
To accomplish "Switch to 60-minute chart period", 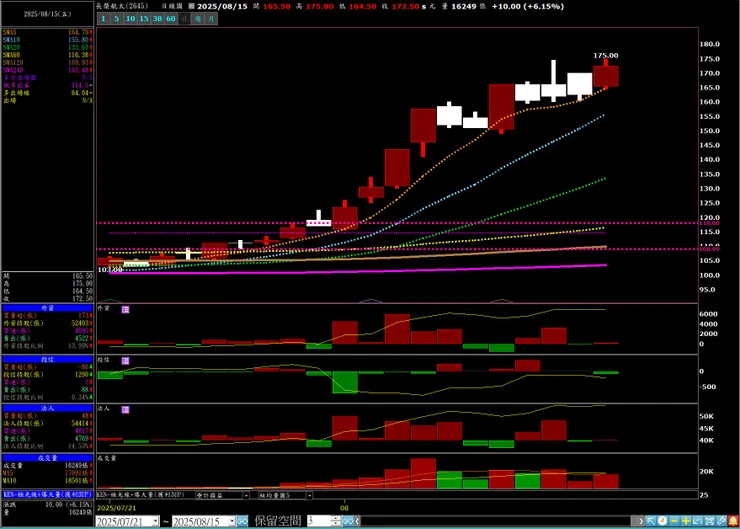I will point(171,19).
